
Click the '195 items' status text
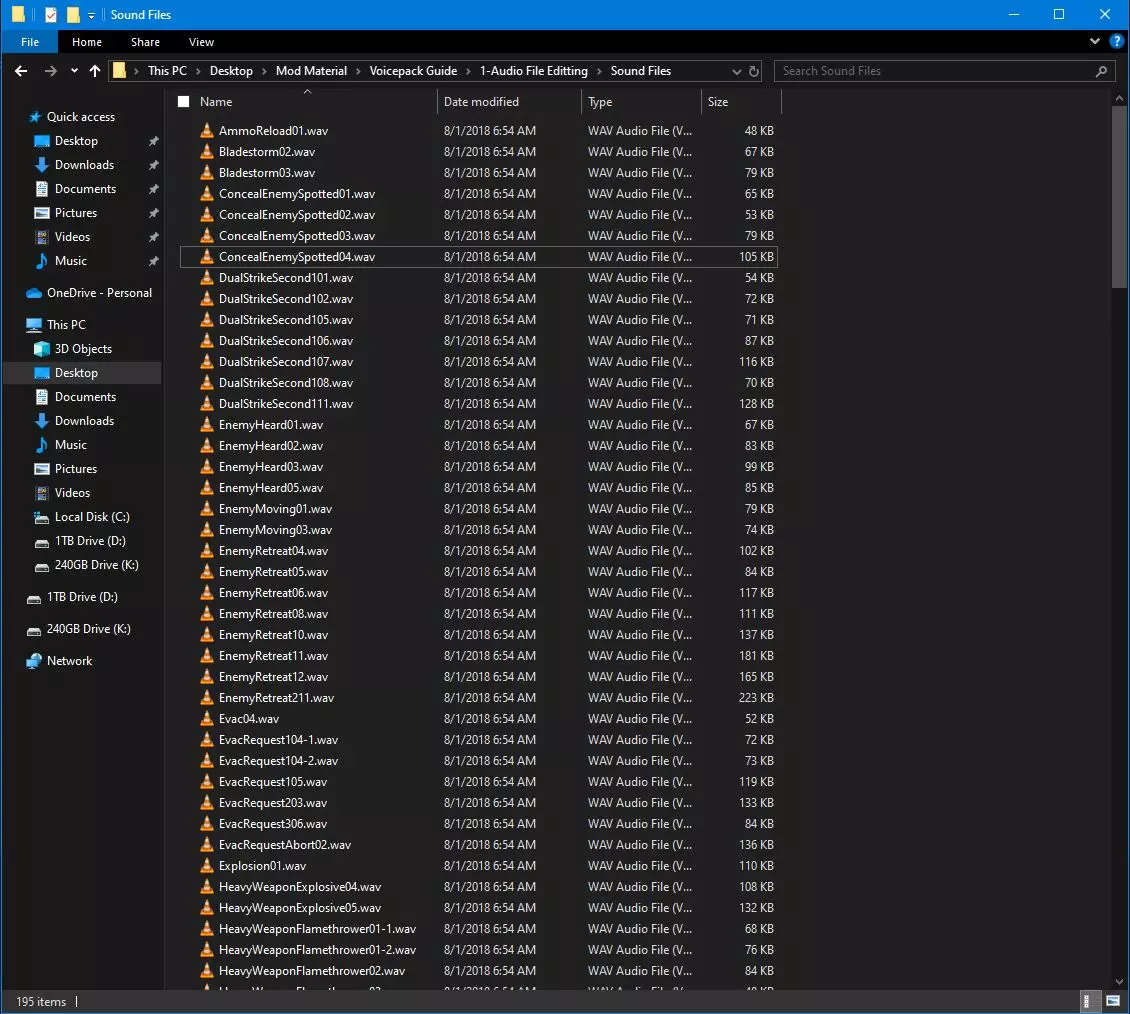tap(41, 1002)
